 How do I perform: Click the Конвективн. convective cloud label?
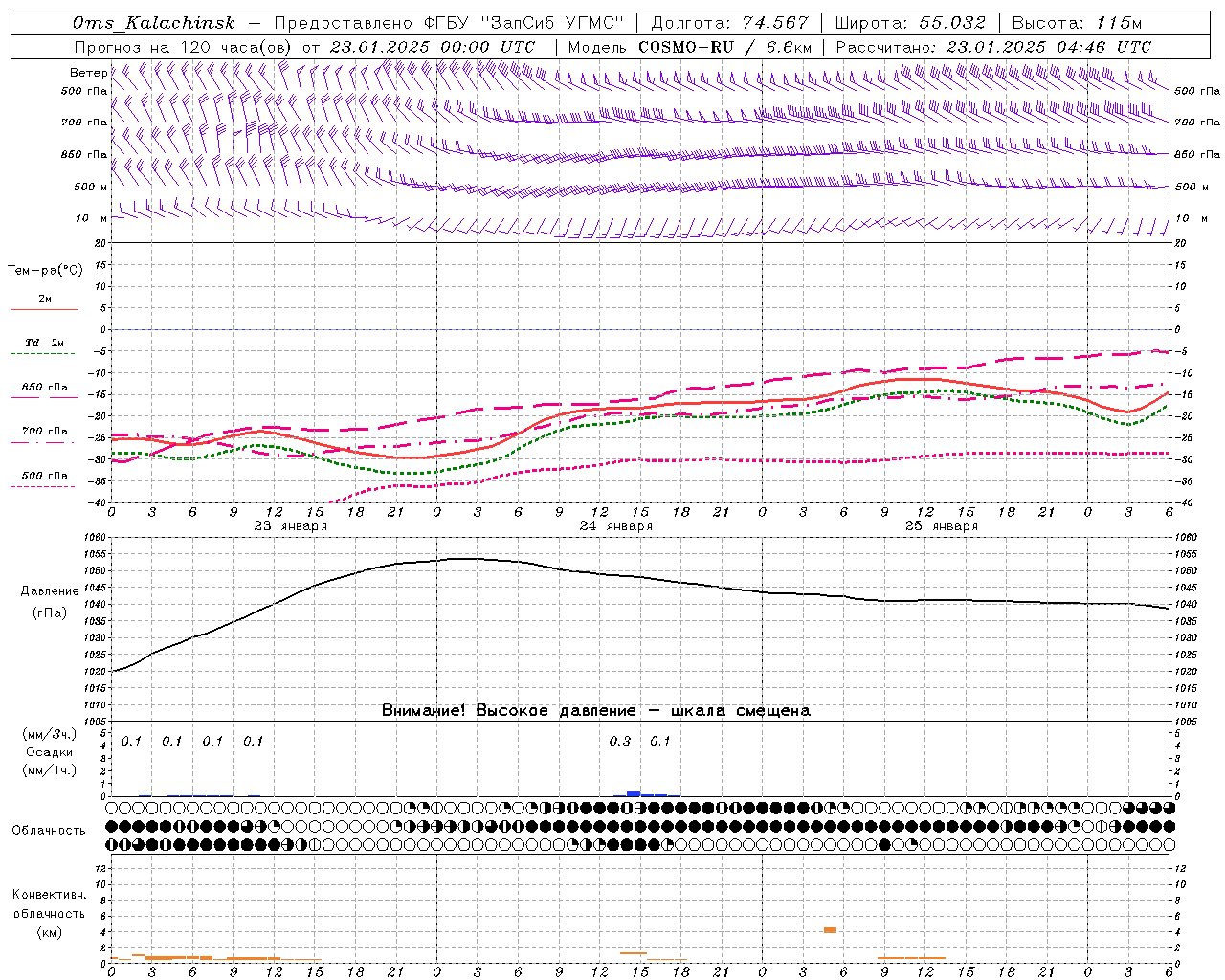point(50,895)
